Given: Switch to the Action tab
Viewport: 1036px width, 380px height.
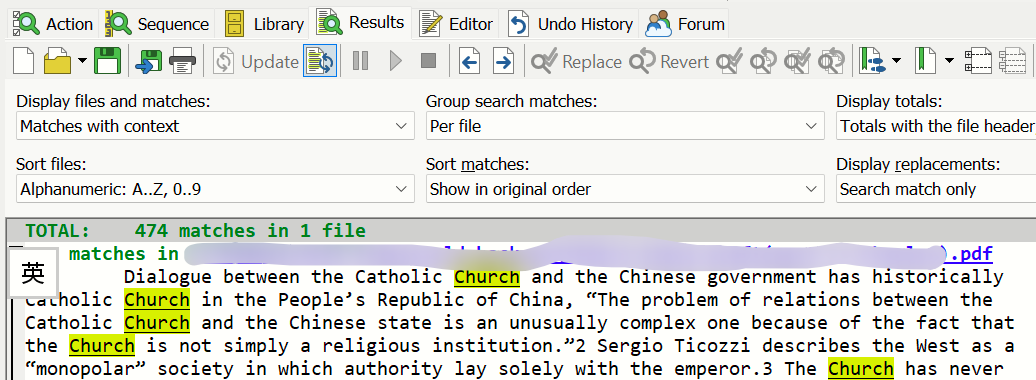Looking at the screenshot, I should point(54,24).
